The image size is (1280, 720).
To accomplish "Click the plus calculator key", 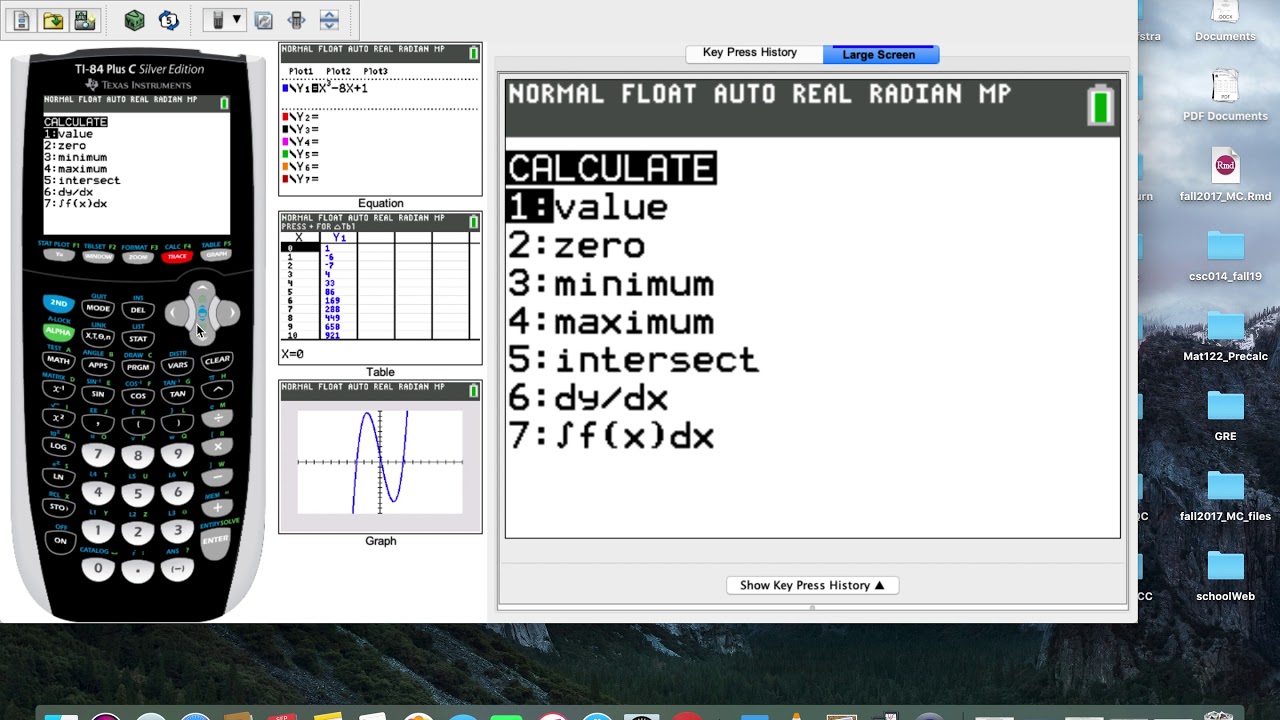I will click(x=217, y=507).
